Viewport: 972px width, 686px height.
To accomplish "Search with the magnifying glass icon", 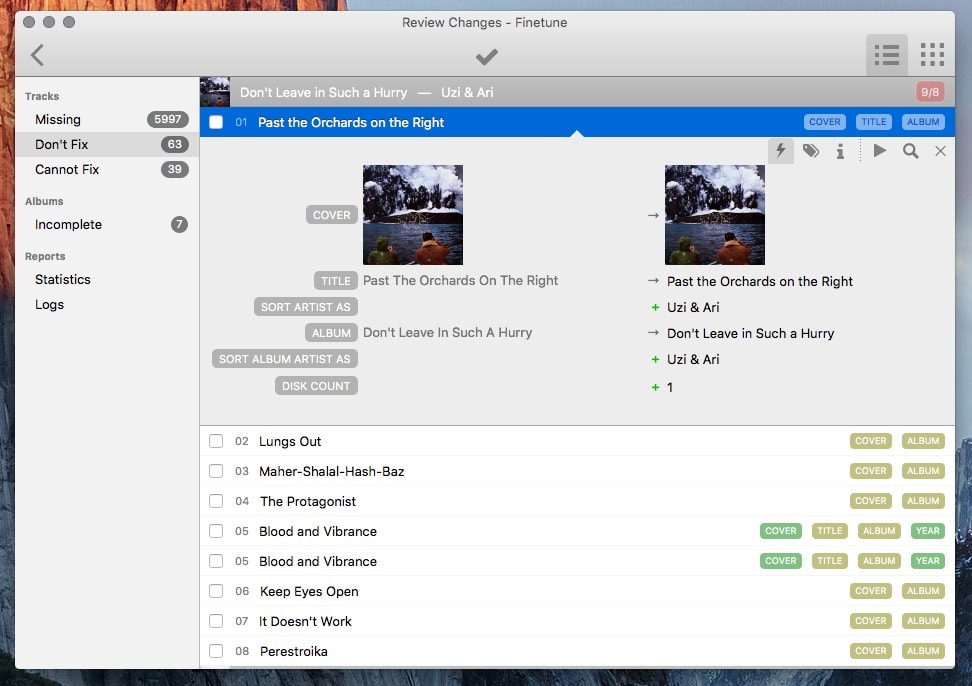I will (910, 151).
